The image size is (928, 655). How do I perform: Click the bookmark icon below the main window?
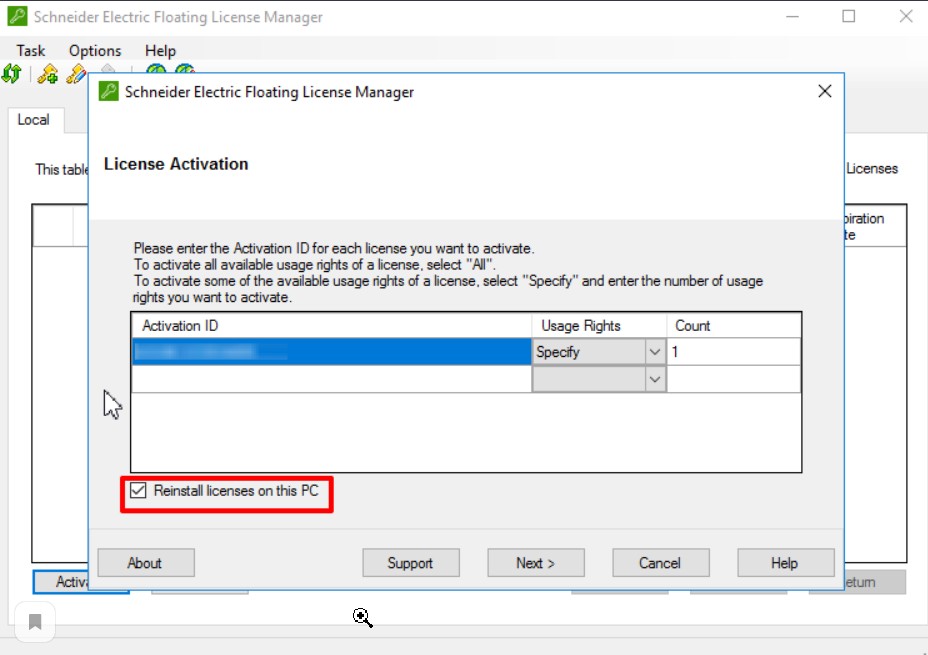(x=35, y=622)
